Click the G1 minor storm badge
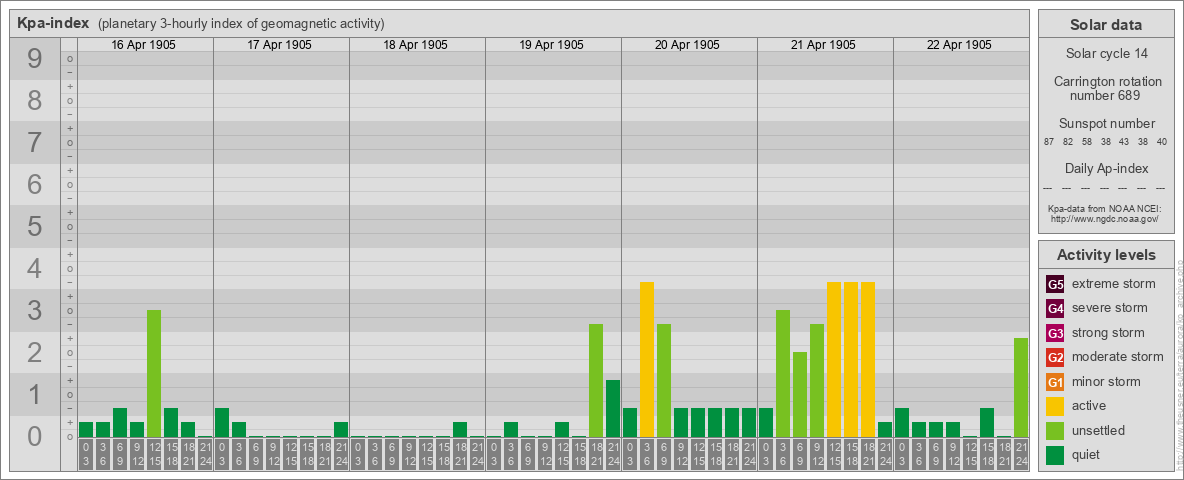 (x=1055, y=382)
